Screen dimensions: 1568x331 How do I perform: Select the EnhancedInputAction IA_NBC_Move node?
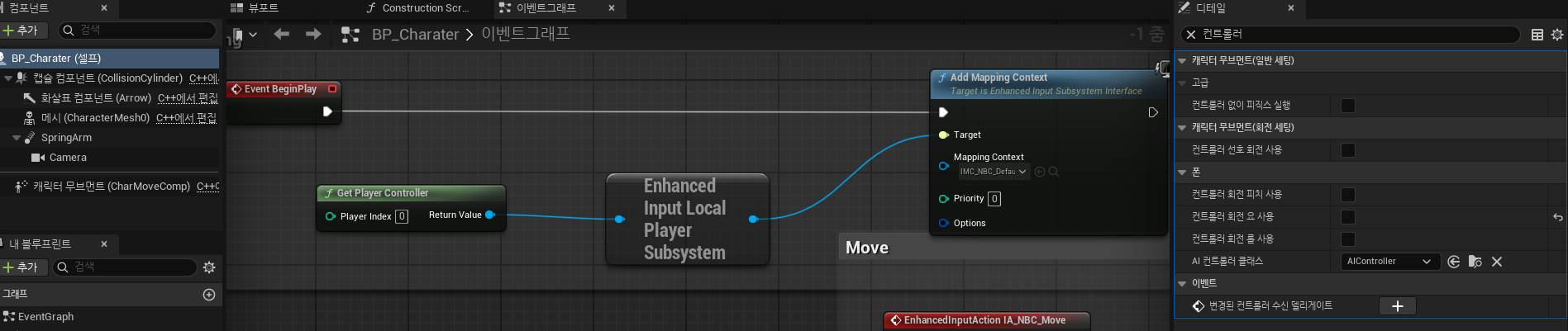987,321
